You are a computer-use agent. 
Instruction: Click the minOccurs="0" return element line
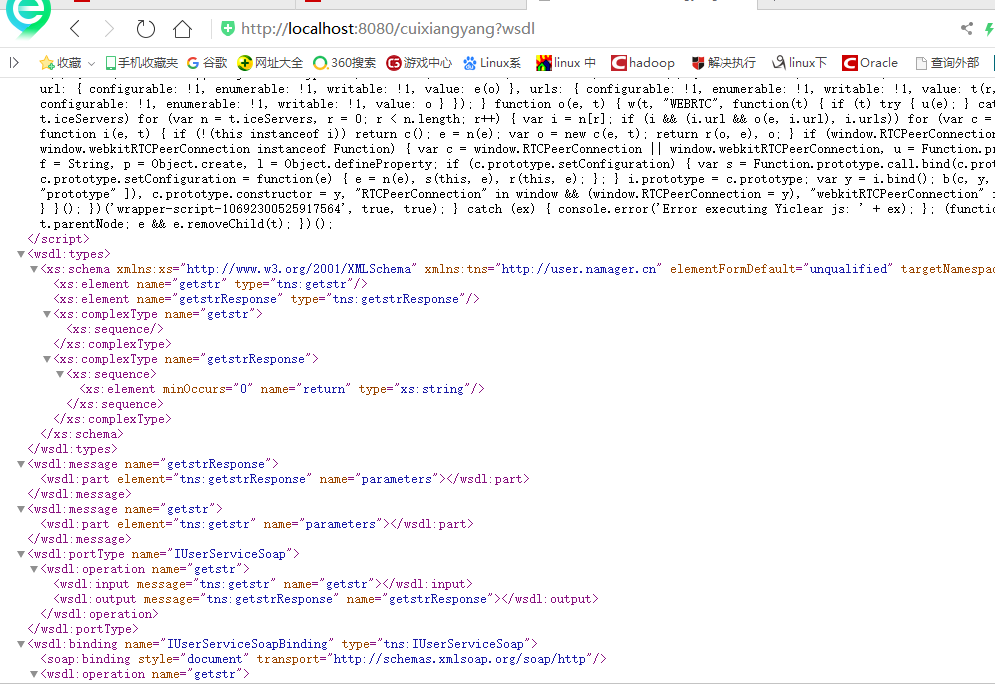[x=282, y=389]
